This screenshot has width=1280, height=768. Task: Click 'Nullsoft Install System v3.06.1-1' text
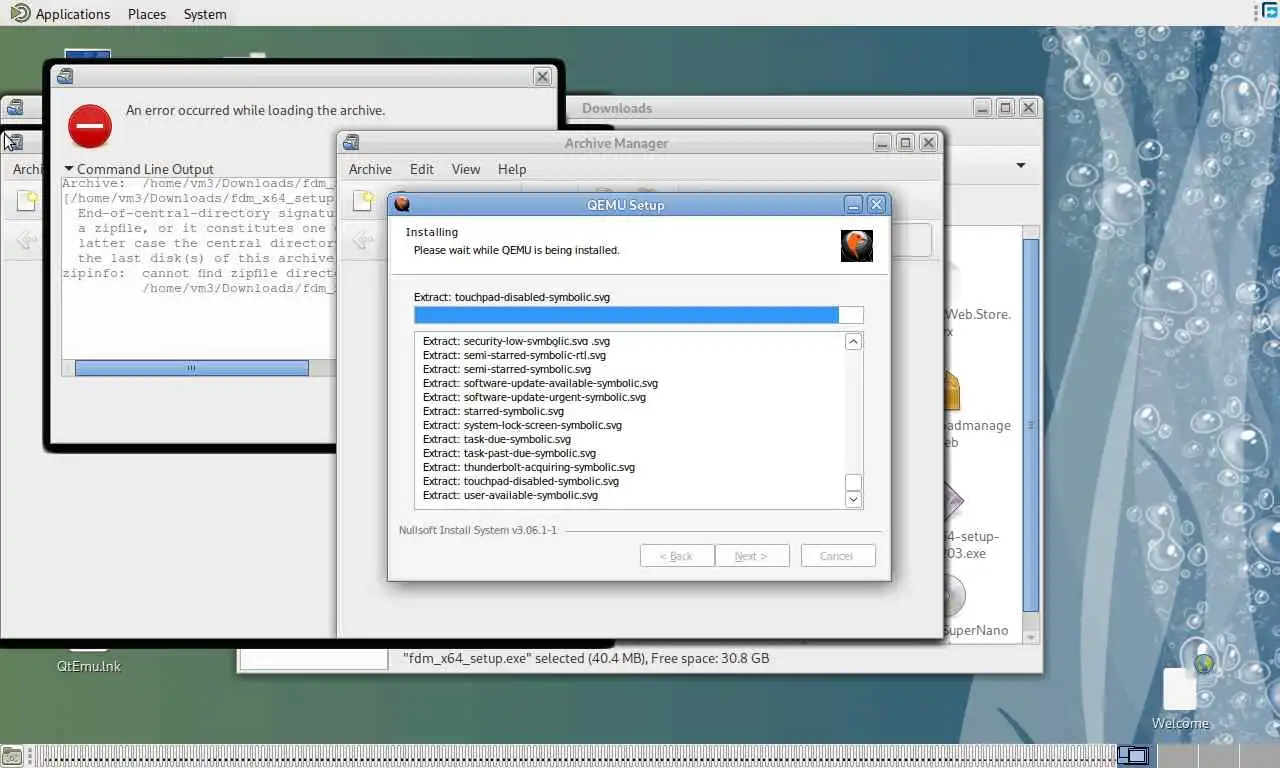pyautogui.click(x=478, y=530)
